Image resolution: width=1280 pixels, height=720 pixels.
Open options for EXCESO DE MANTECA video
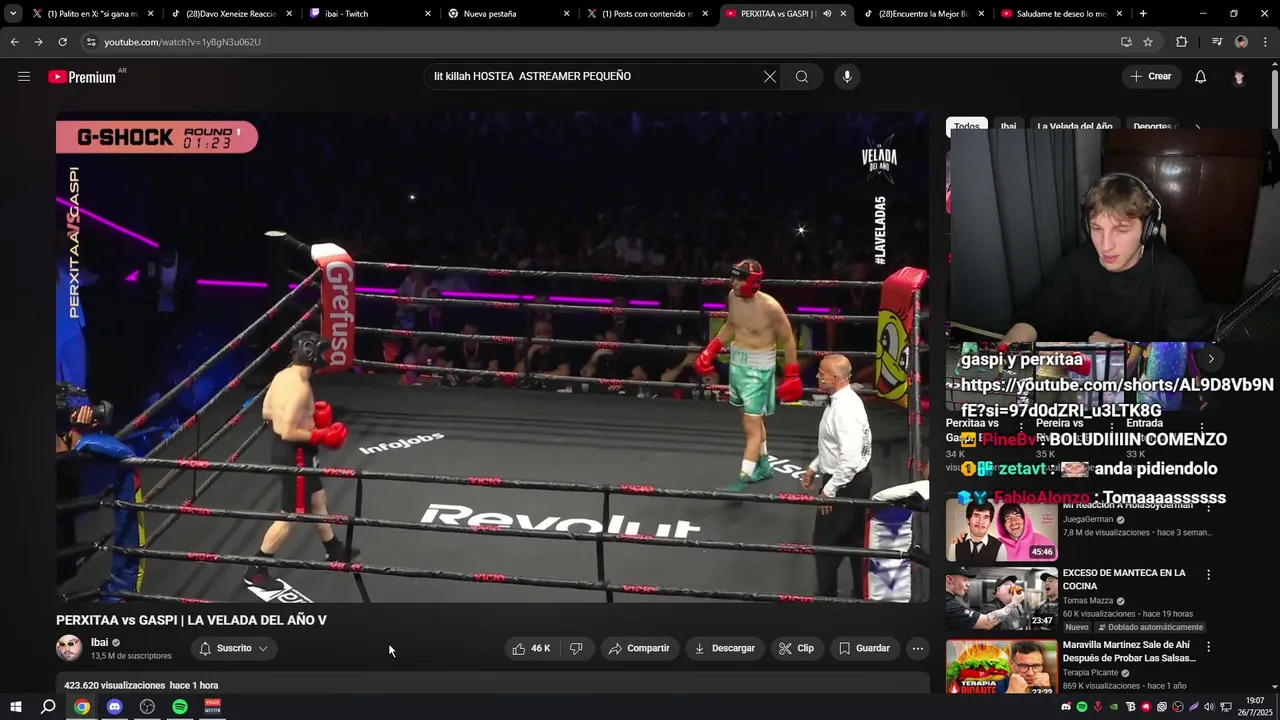(x=1208, y=575)
